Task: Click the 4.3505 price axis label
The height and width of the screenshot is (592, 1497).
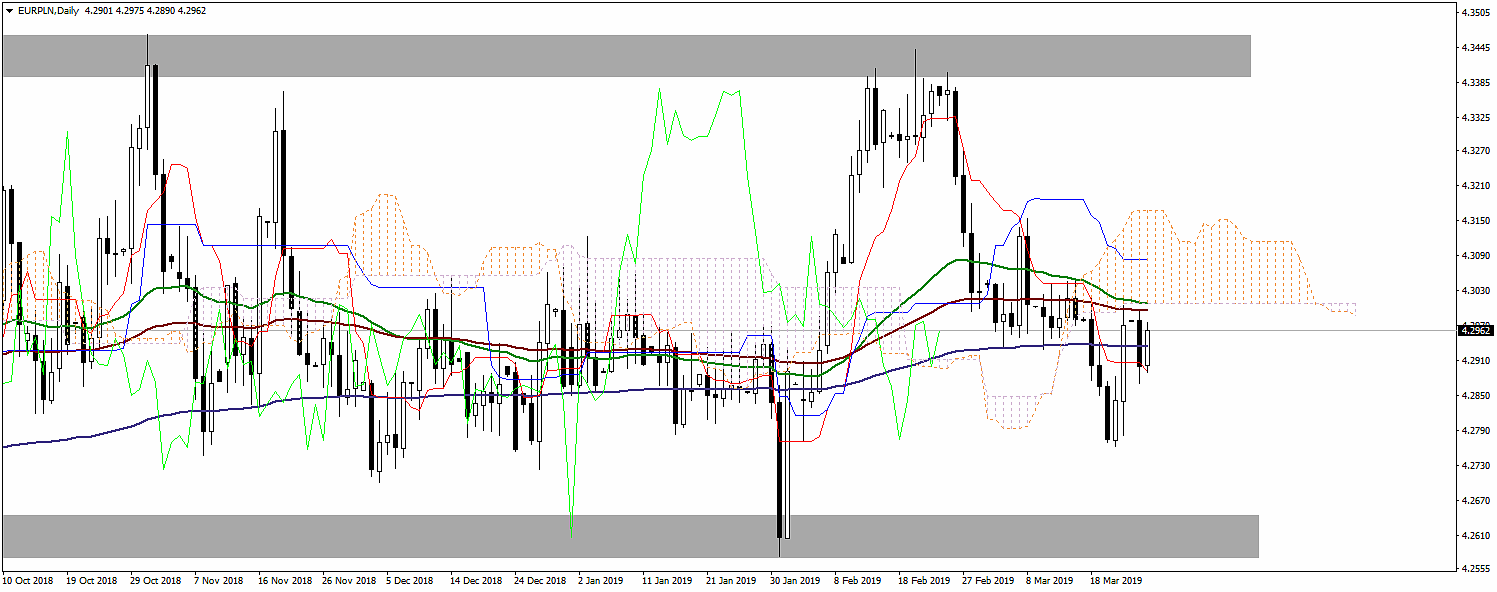Action: (x=1476, y=14)
